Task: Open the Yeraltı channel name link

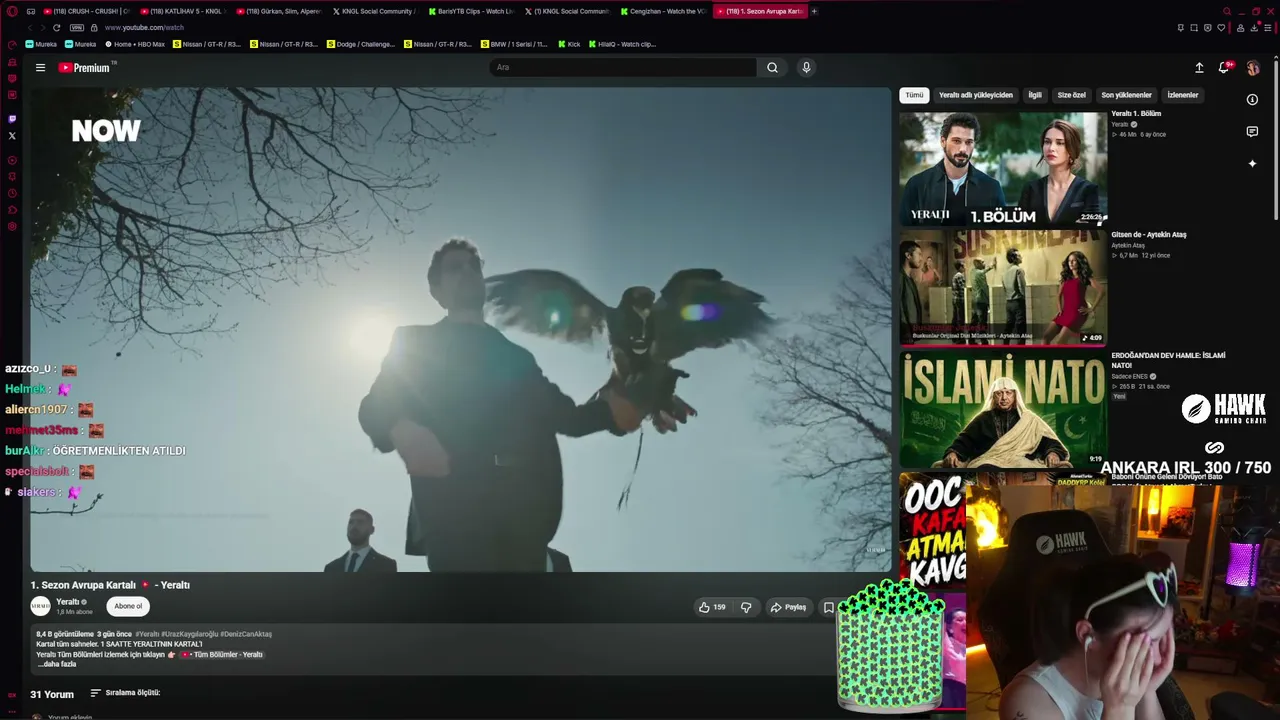Action: pos(68,602)
